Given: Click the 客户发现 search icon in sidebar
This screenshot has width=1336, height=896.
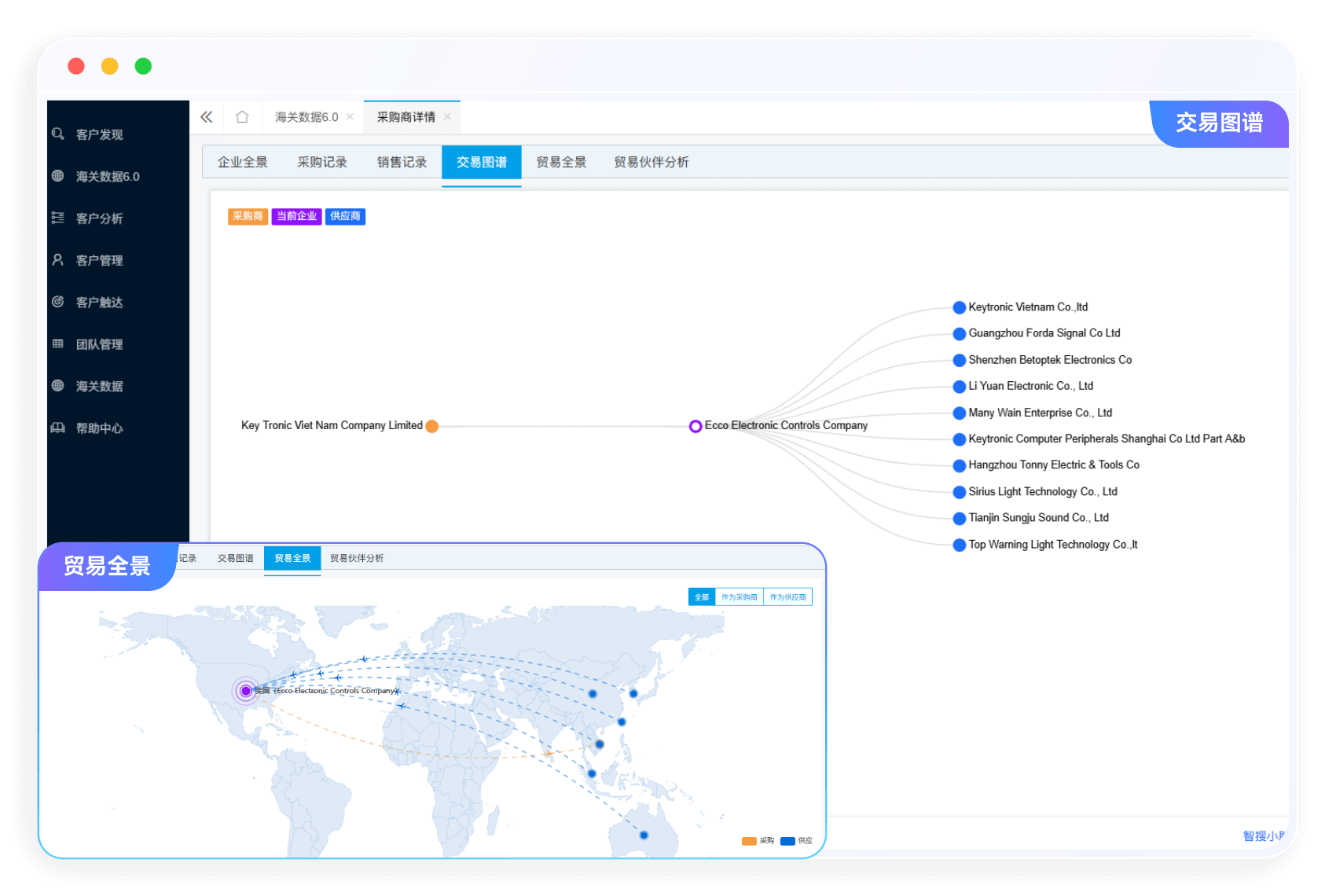Looking at the screenshot, I should (58, 134).
